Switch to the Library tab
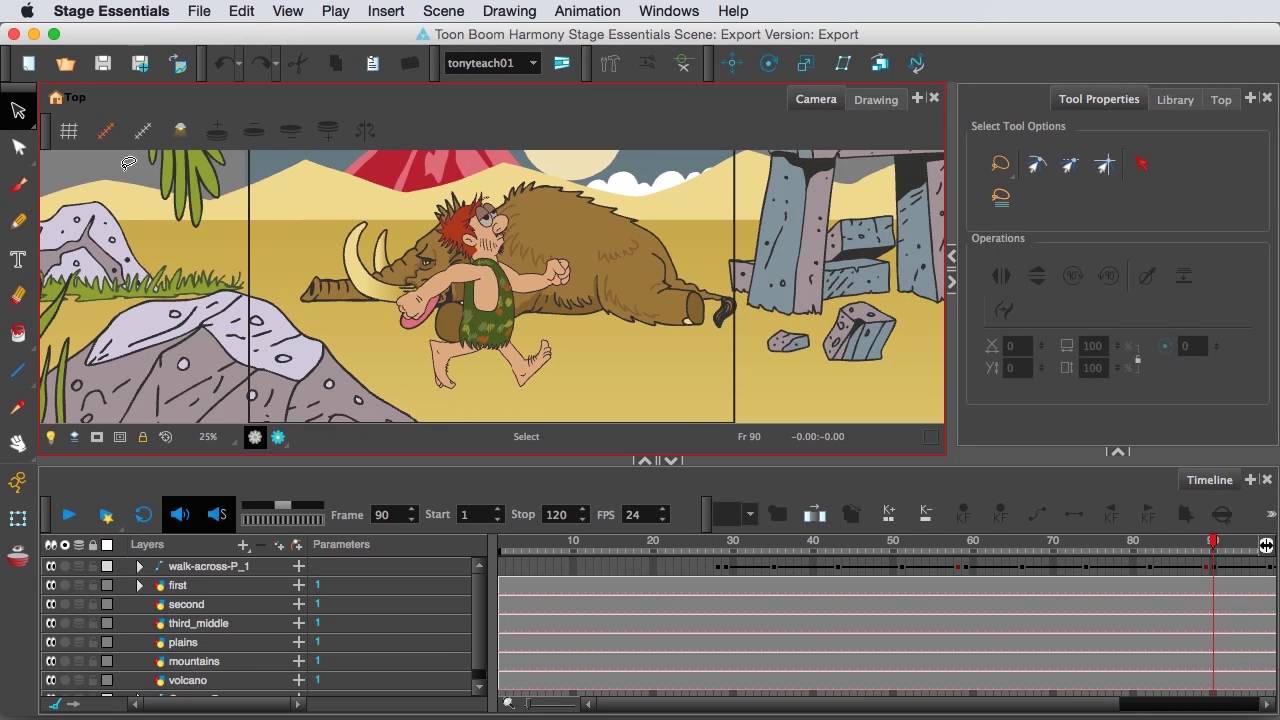Viewport: 1280px width, 720px height. 1175,99
